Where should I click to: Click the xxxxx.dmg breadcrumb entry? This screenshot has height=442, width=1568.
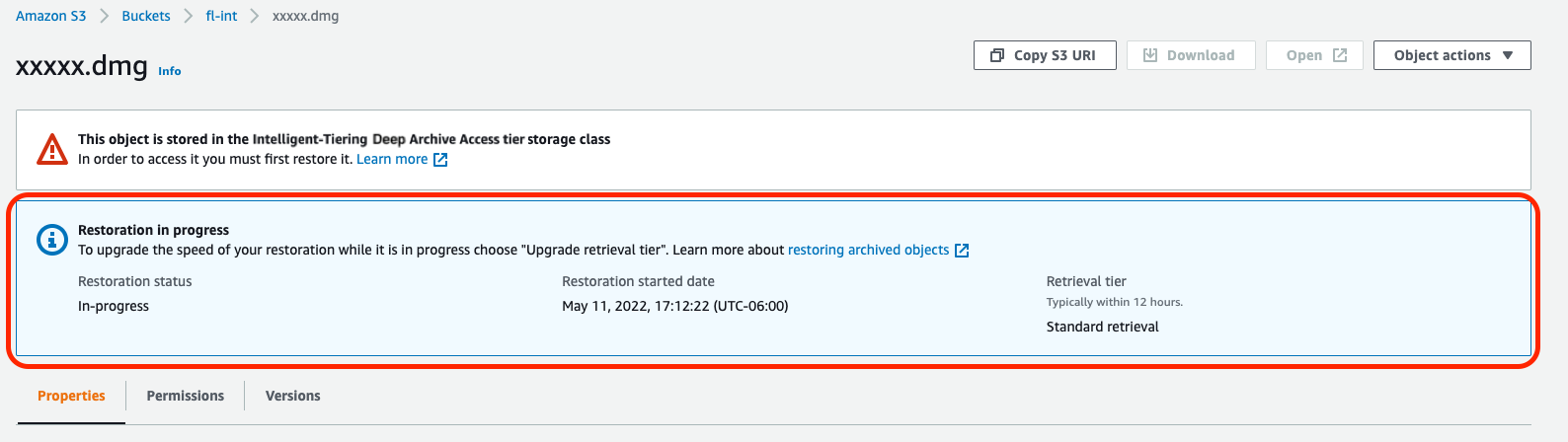[305, 16]
